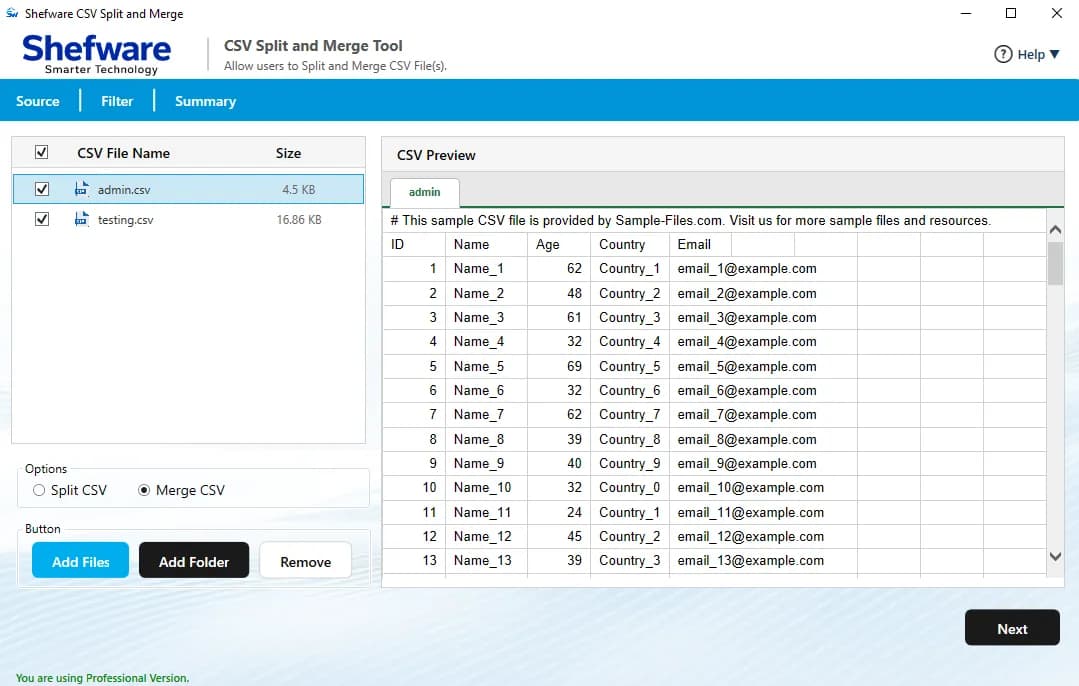Click the CSV preview scrollbar thumb
1079x686 pixels.
[1055, 263]
